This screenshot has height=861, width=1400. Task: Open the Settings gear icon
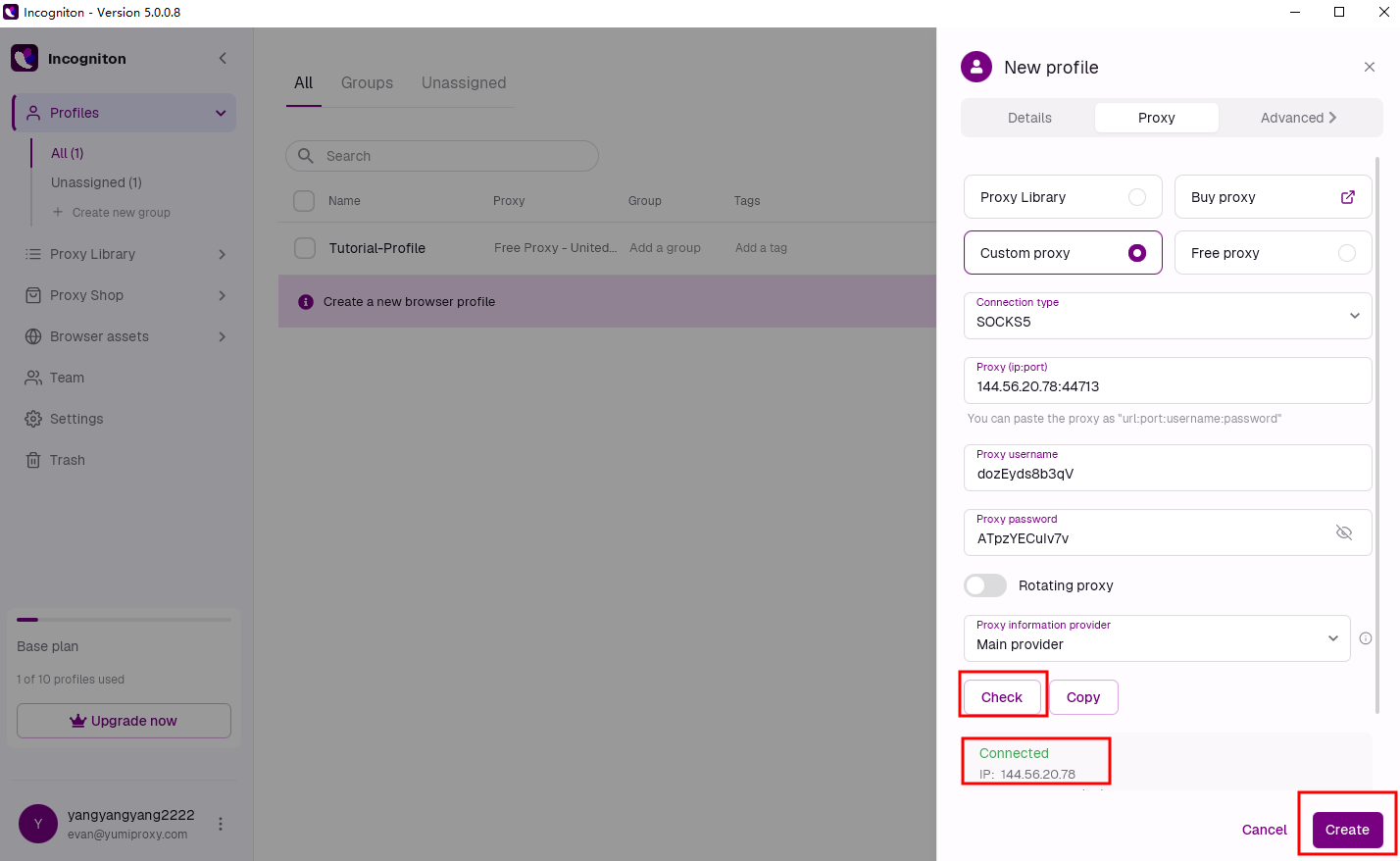33,419
